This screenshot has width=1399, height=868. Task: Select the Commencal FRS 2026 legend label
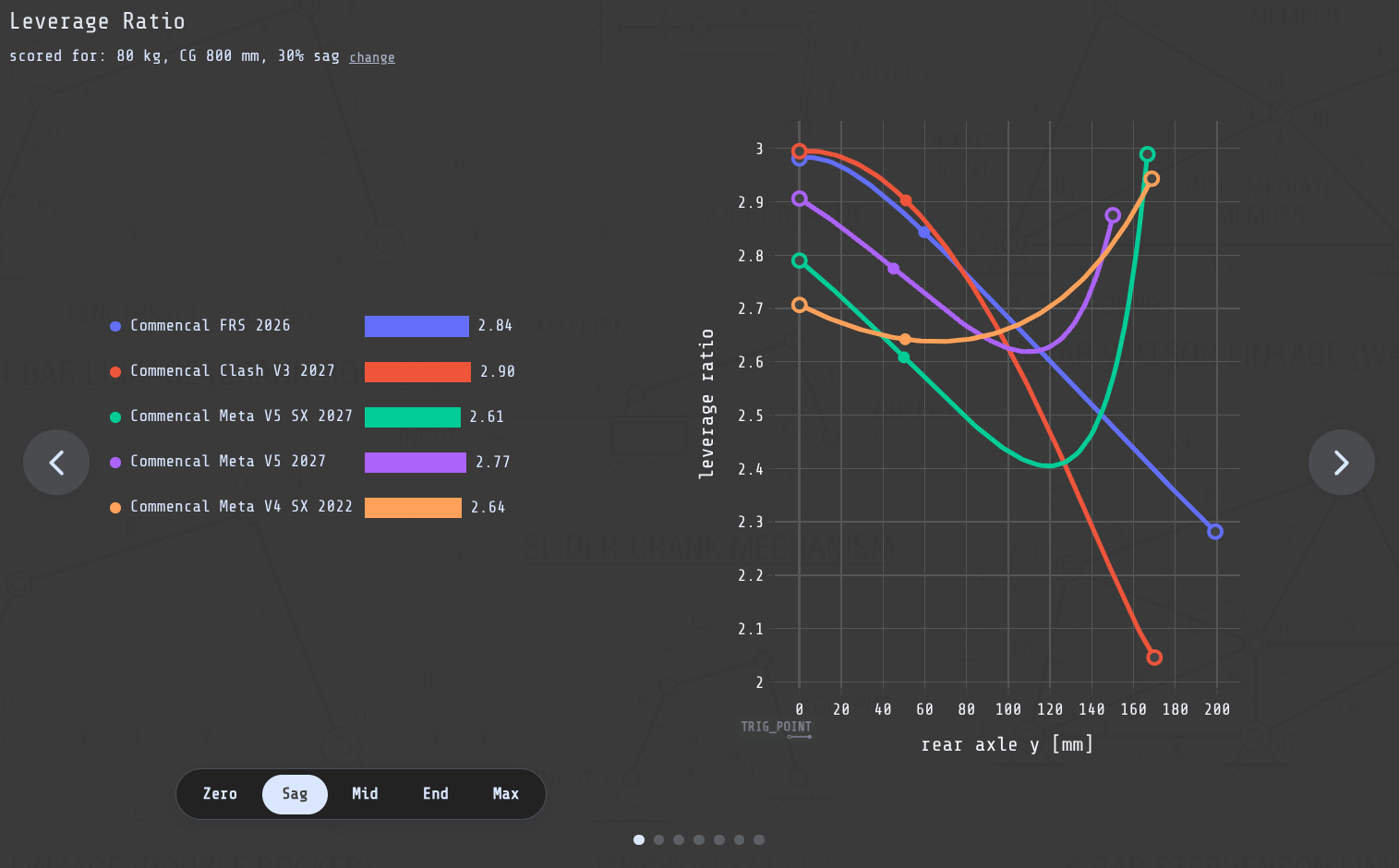[x=211, y=325]
